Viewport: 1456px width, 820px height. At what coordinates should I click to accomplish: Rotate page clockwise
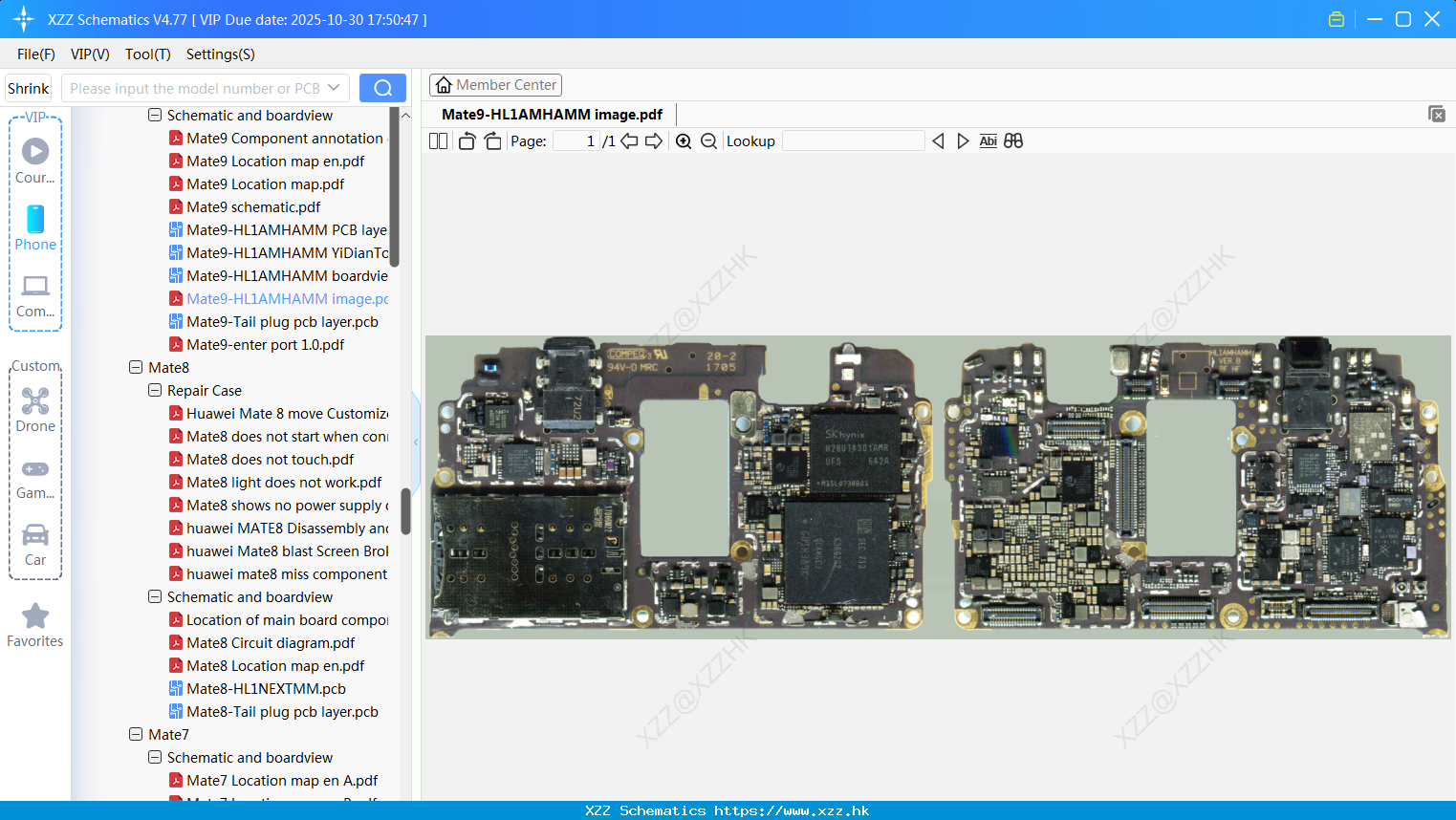point(492,141)
